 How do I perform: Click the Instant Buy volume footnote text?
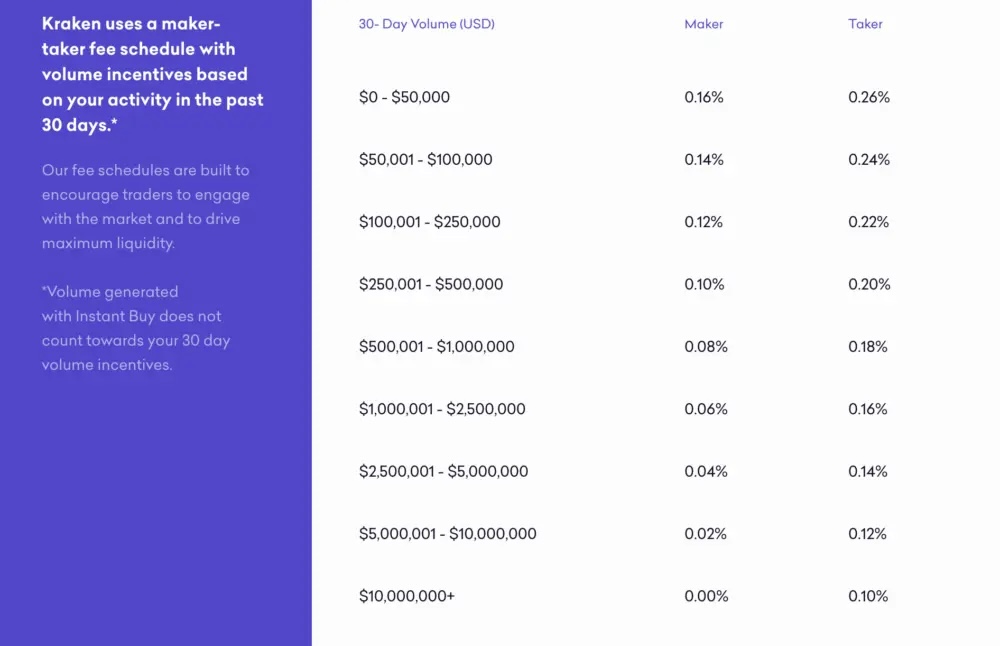(136, 328)
